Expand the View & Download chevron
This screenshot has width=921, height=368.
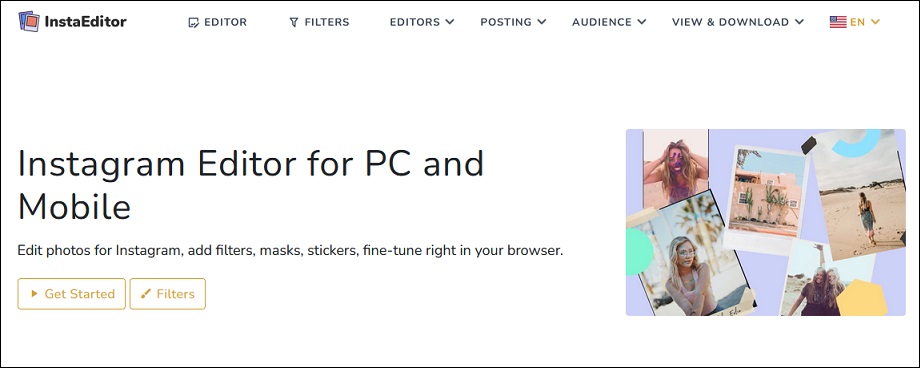pyautogui.click(x=799, y=22)
